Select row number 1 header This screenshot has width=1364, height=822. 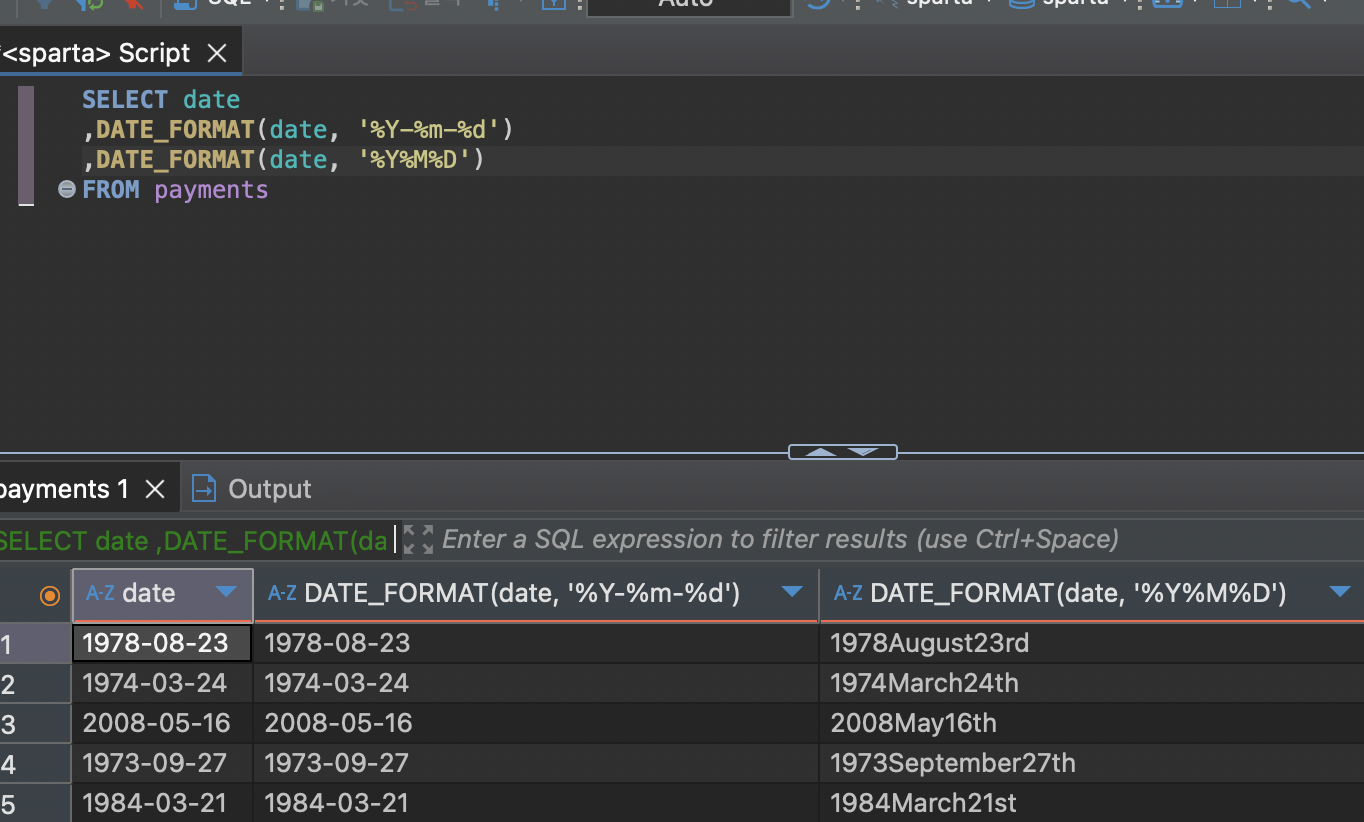[x=35, y=643]
